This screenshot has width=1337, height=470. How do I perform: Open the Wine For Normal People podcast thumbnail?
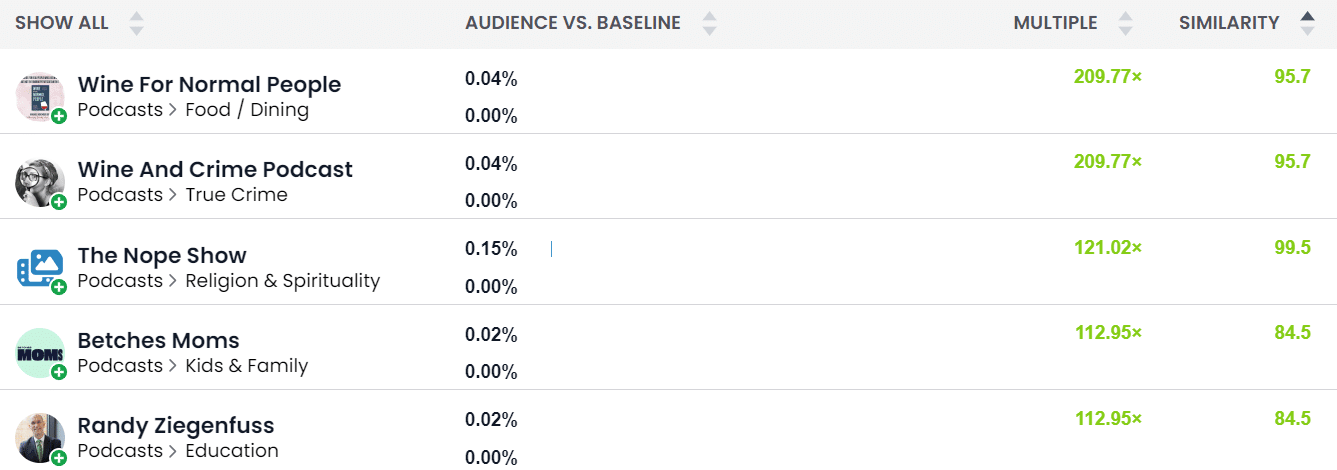pyautogui.click(x=40, y=97)
